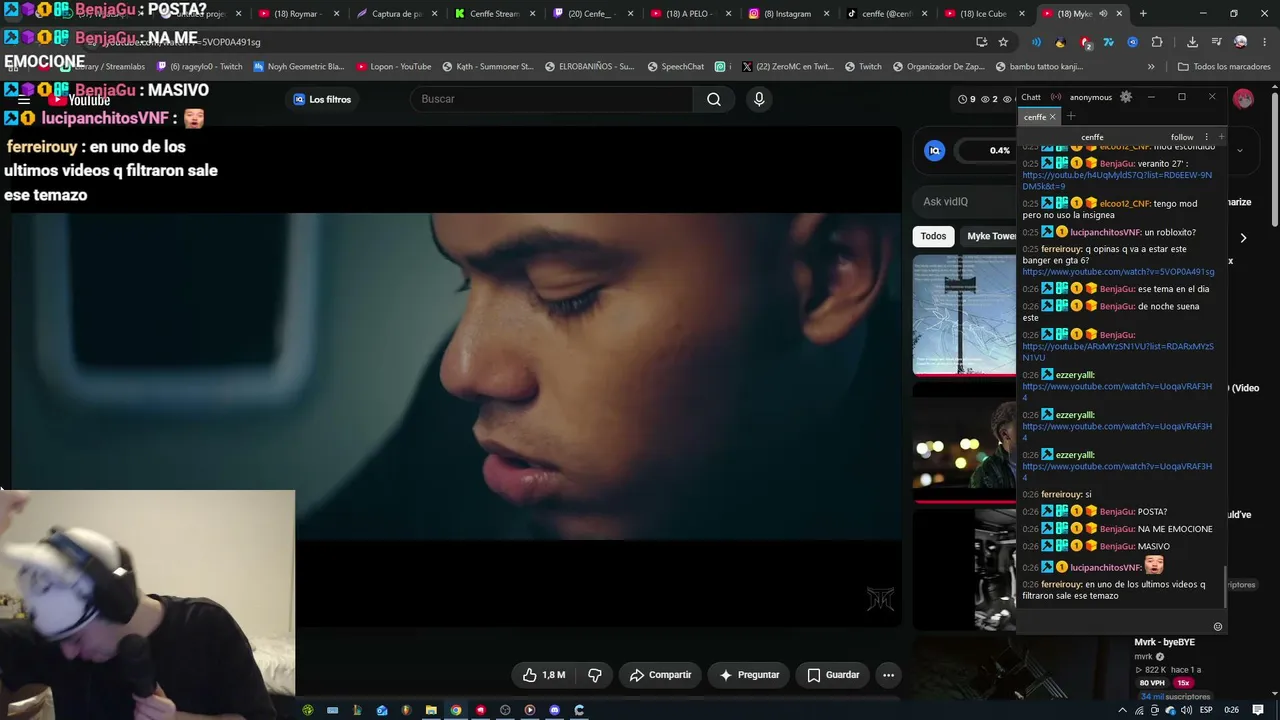Open the emoji picker in chat panel
This screenshot has height=720, width=1280.
1217,627
